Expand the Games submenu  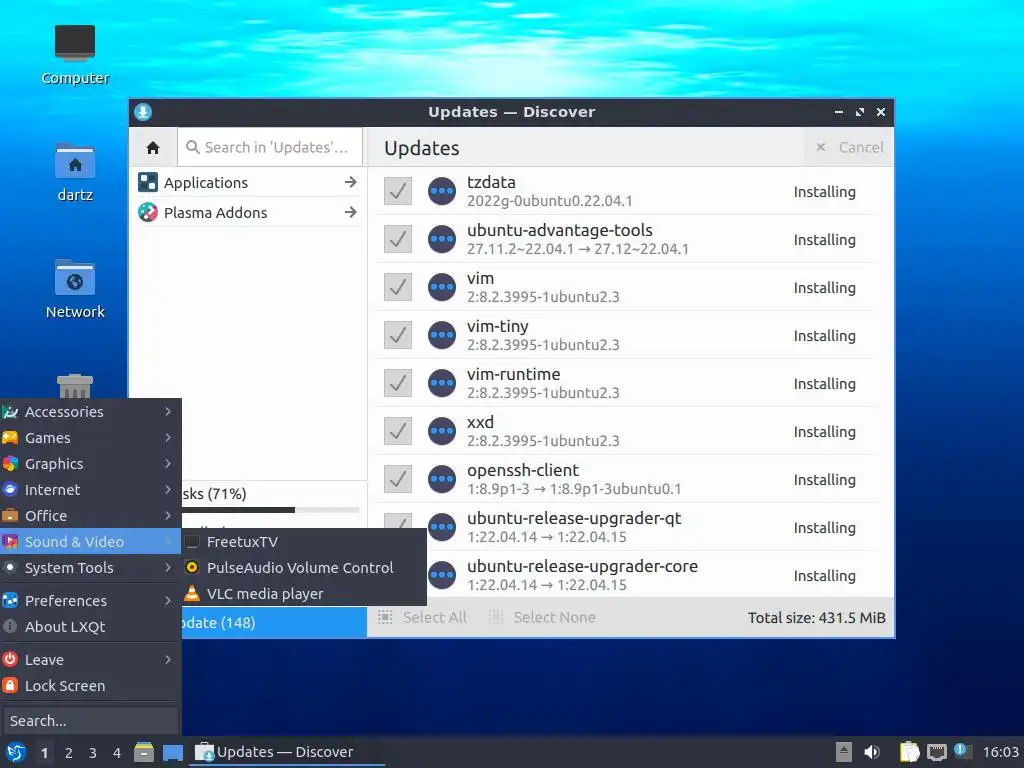91,438
